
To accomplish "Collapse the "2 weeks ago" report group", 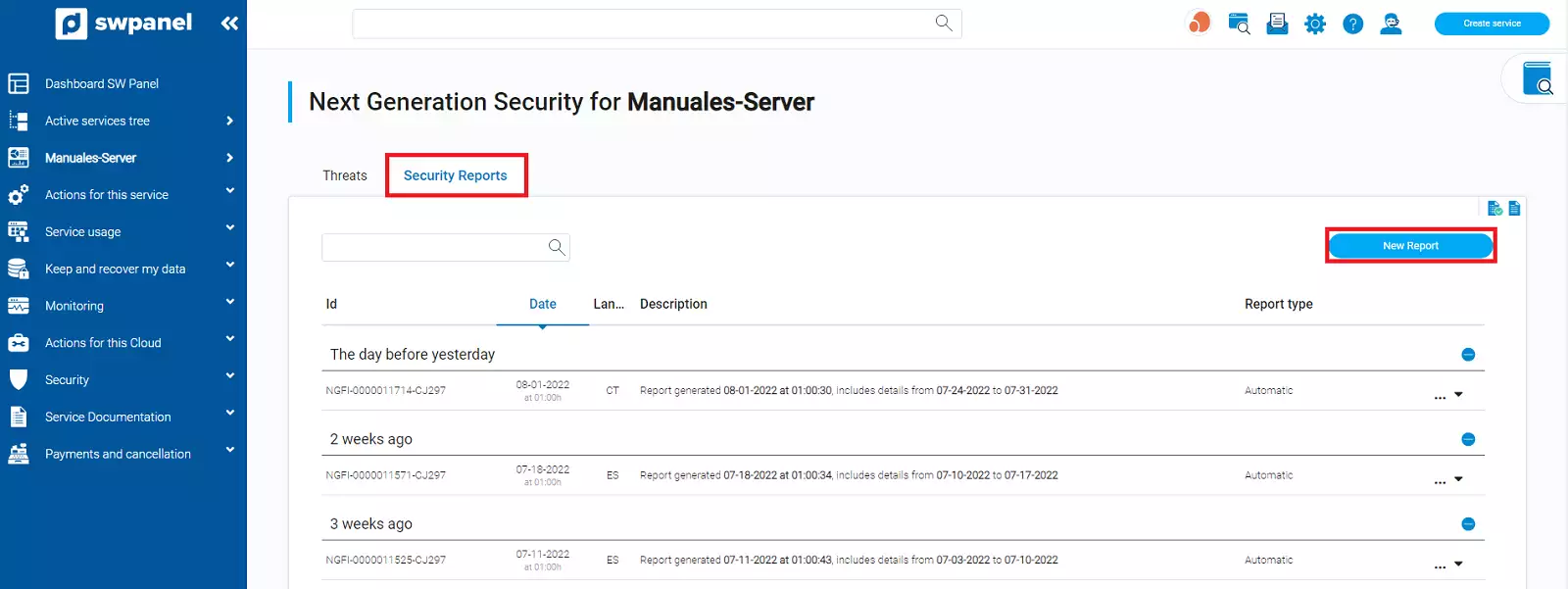I will pos(1468,439).
